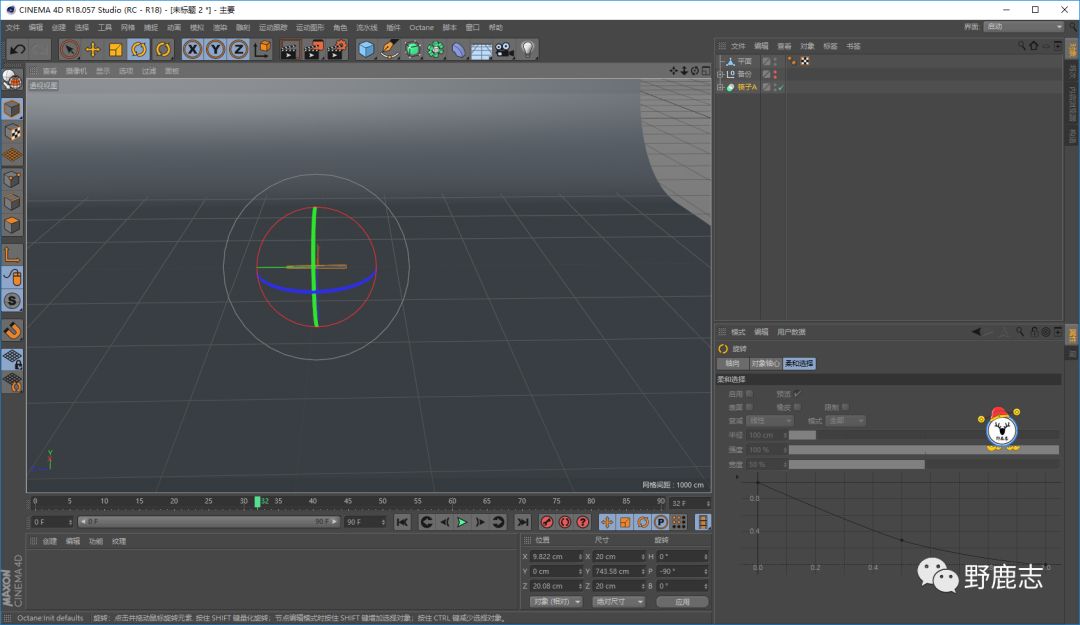Open the 界面 layout dropdown (启动)
The height and width of the screenshot is (625, 1080).
coord(1023,27)
